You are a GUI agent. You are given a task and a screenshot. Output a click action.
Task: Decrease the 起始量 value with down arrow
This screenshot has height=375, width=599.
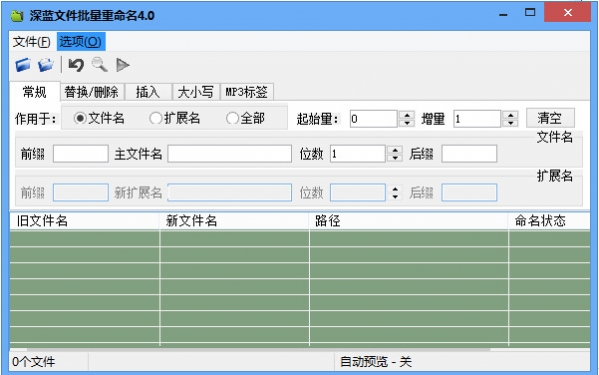[407, 123]
